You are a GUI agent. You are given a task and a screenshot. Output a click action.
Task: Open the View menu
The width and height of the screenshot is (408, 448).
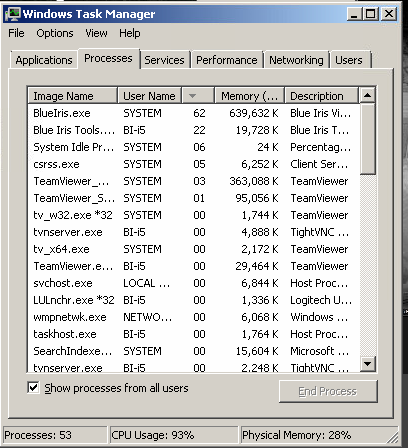click(96, 33)
